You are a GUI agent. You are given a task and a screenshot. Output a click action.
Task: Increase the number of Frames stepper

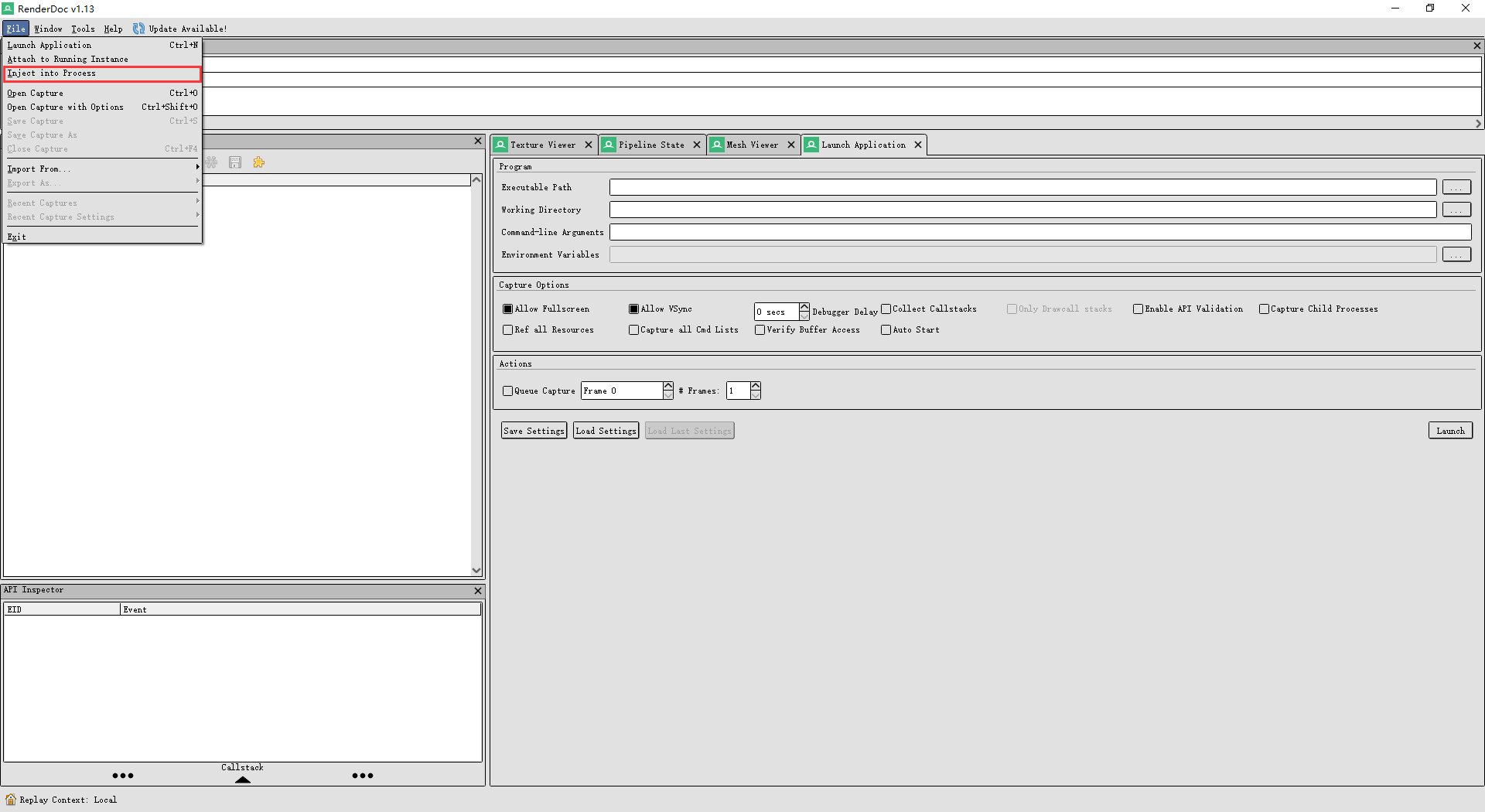point(756,386)
